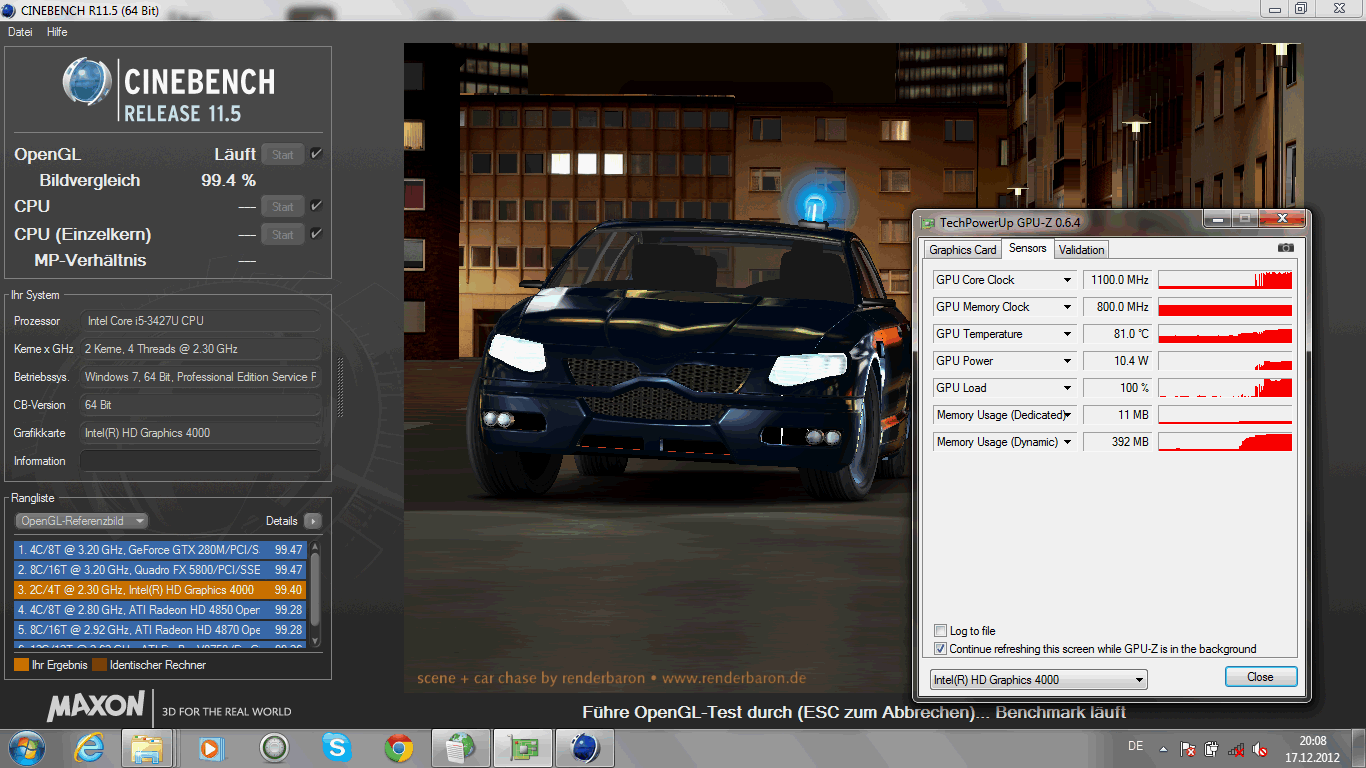Select ranking row 2 Quadro FX 5800

(160, 569)
